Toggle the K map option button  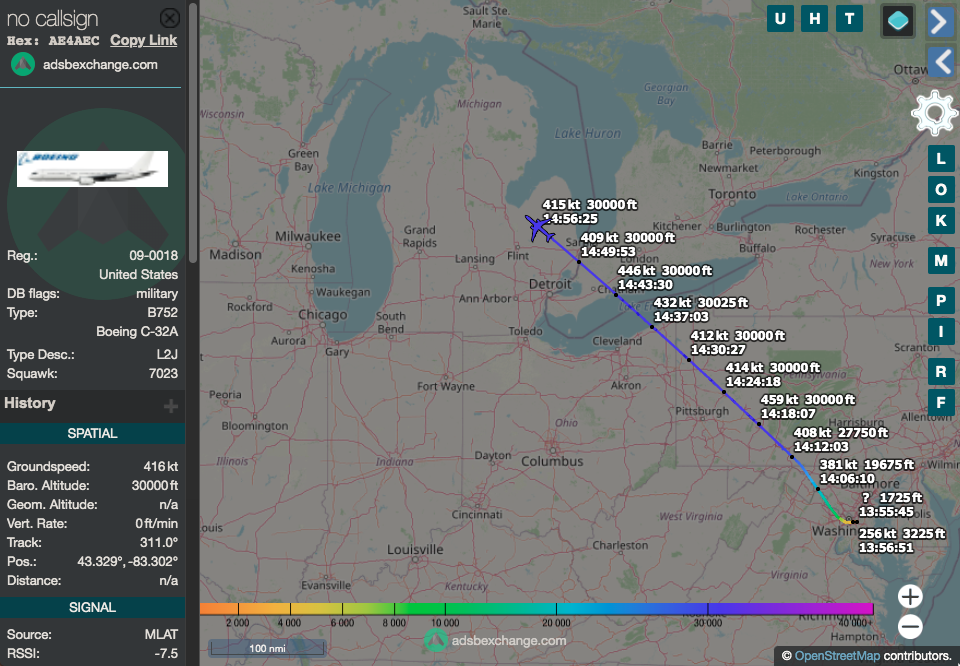tap(941, 220)
